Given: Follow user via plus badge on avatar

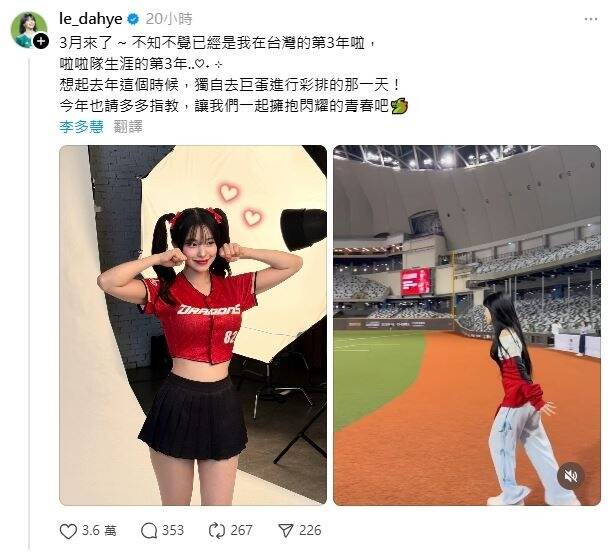Looking at the screenshot, I should coord(41,41).
